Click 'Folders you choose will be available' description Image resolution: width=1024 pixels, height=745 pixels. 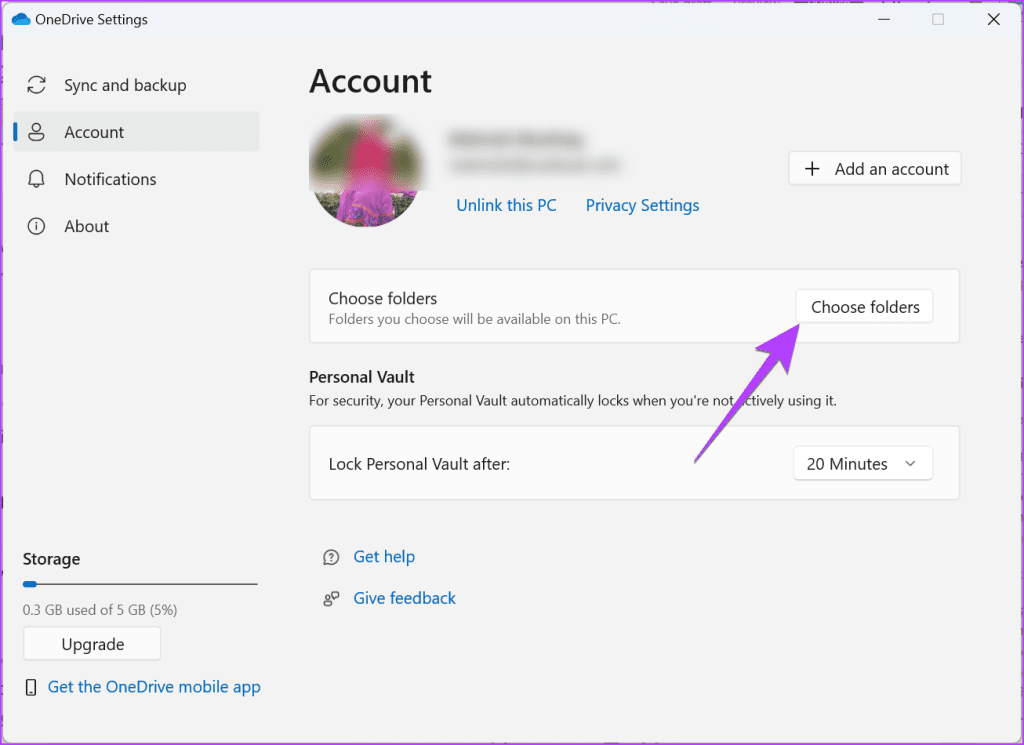pyautogui.click(x=474, y=319)
